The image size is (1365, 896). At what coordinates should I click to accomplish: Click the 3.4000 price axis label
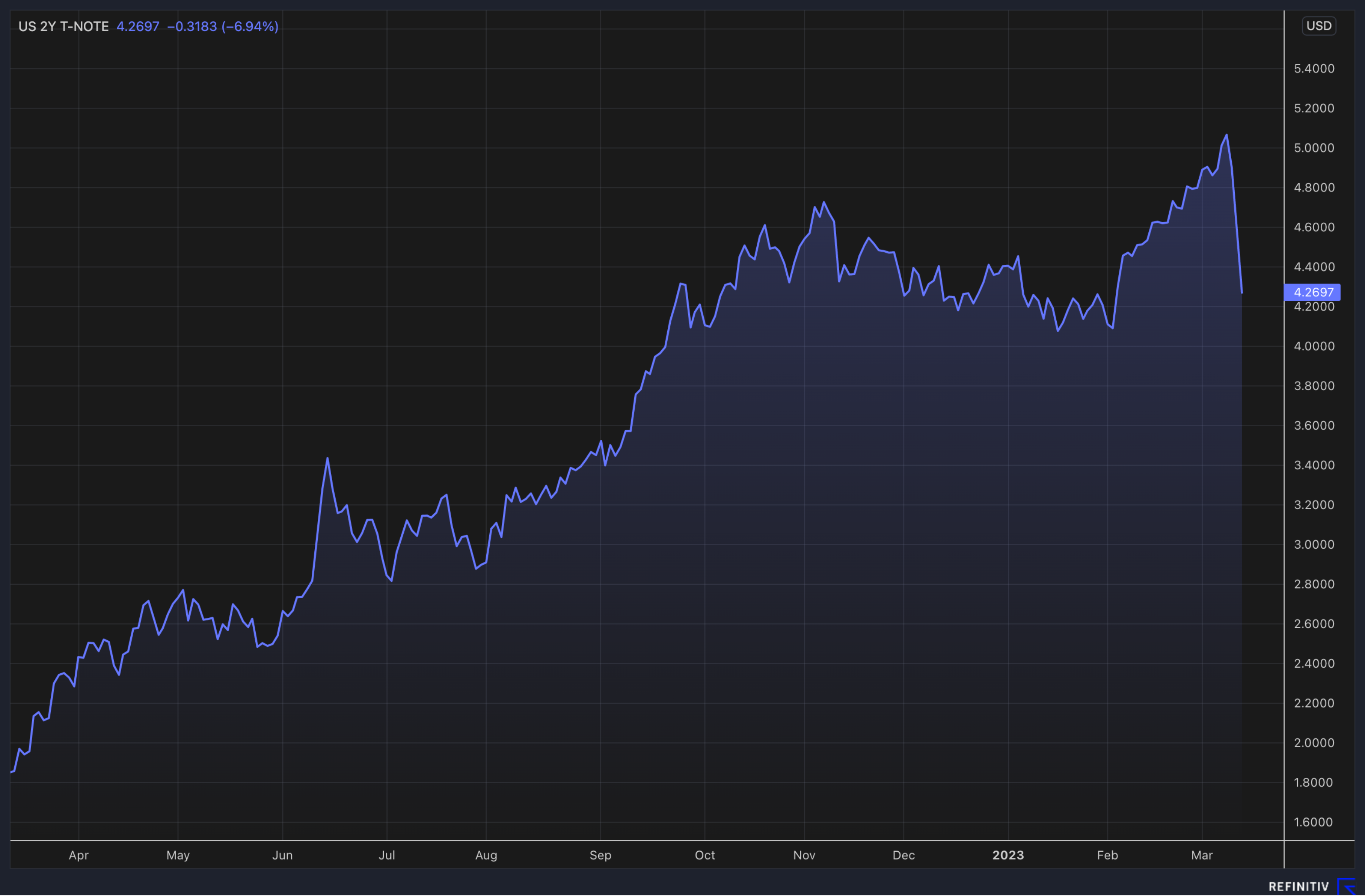(x=1314, y=465)
